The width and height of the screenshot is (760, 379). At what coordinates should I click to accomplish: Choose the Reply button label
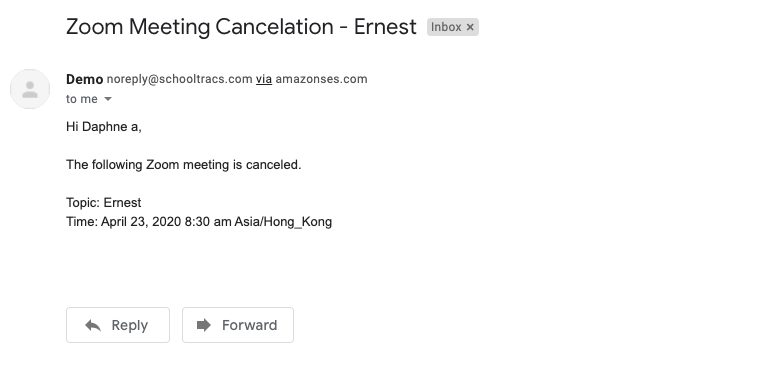[129, 325]
